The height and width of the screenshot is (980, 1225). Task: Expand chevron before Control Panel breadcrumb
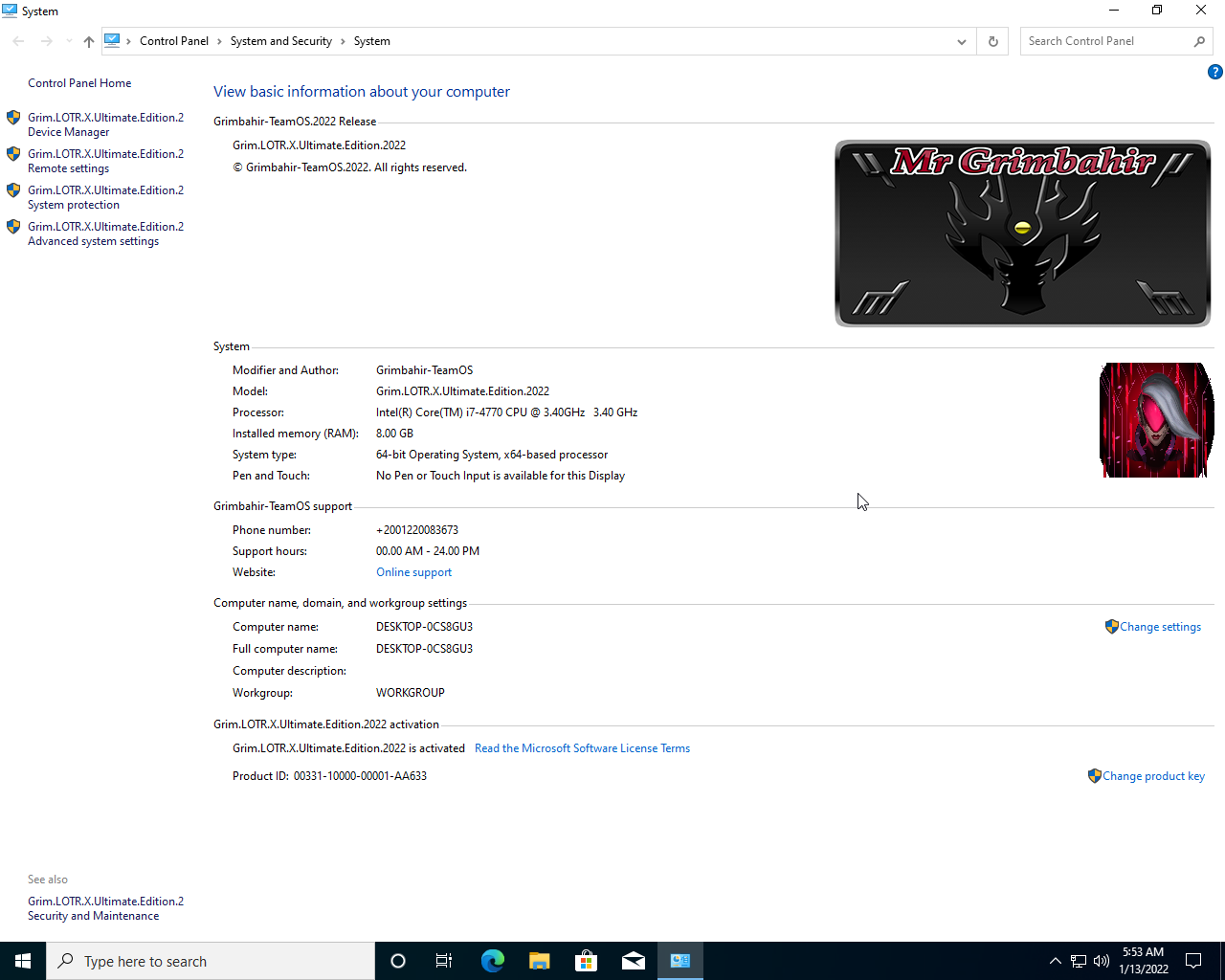point(128,41)
